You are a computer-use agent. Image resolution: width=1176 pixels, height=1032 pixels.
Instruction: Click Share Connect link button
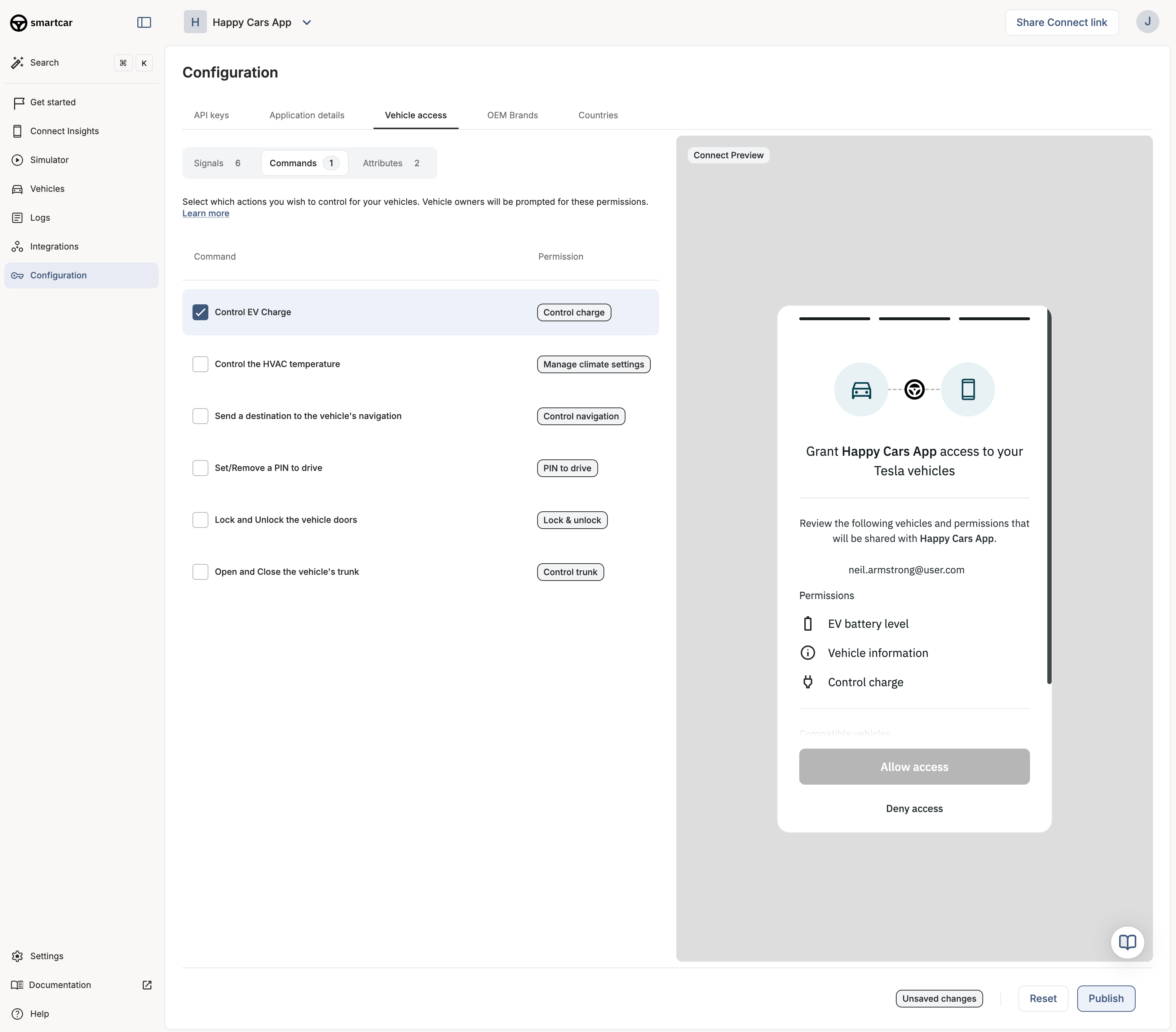click(x=1061, y=22)
